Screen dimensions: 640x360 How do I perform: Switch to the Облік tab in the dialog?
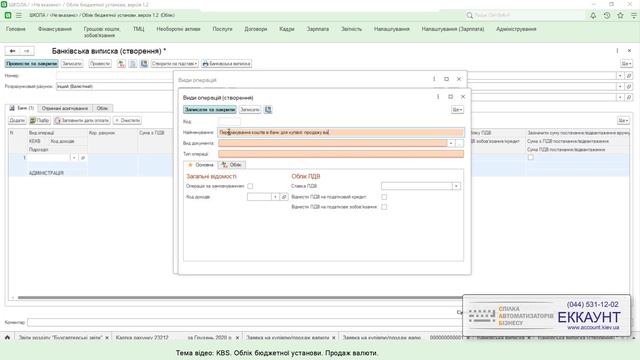coord(232,165)
